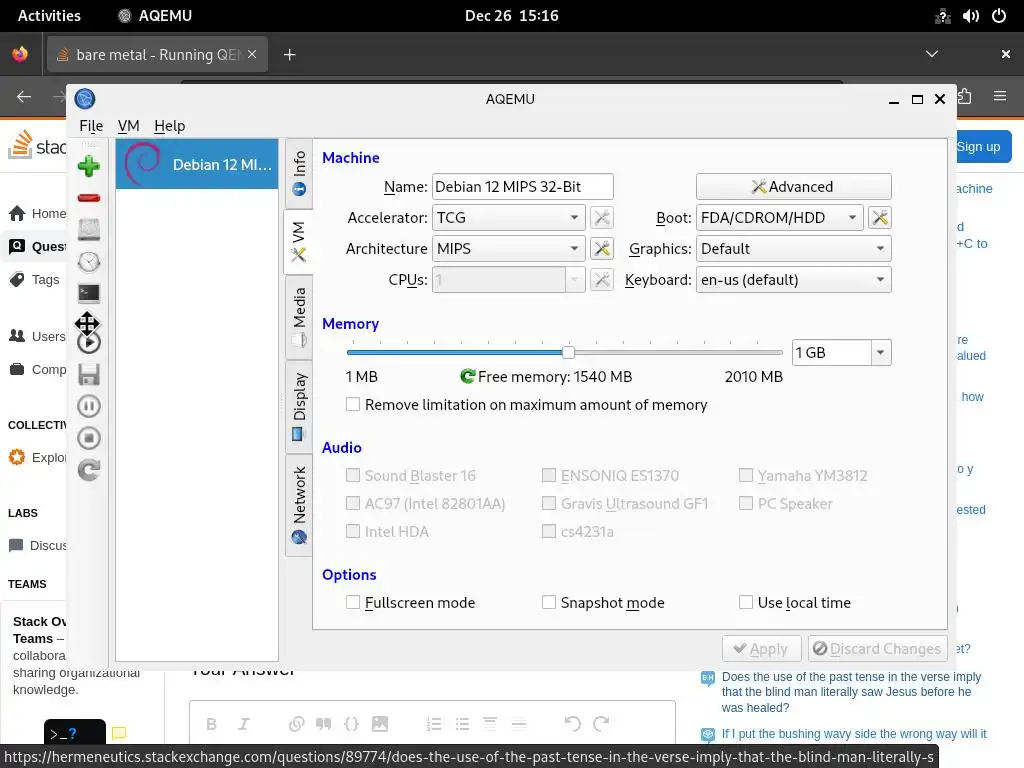Click the floppy save VM icon

[89, 374]
